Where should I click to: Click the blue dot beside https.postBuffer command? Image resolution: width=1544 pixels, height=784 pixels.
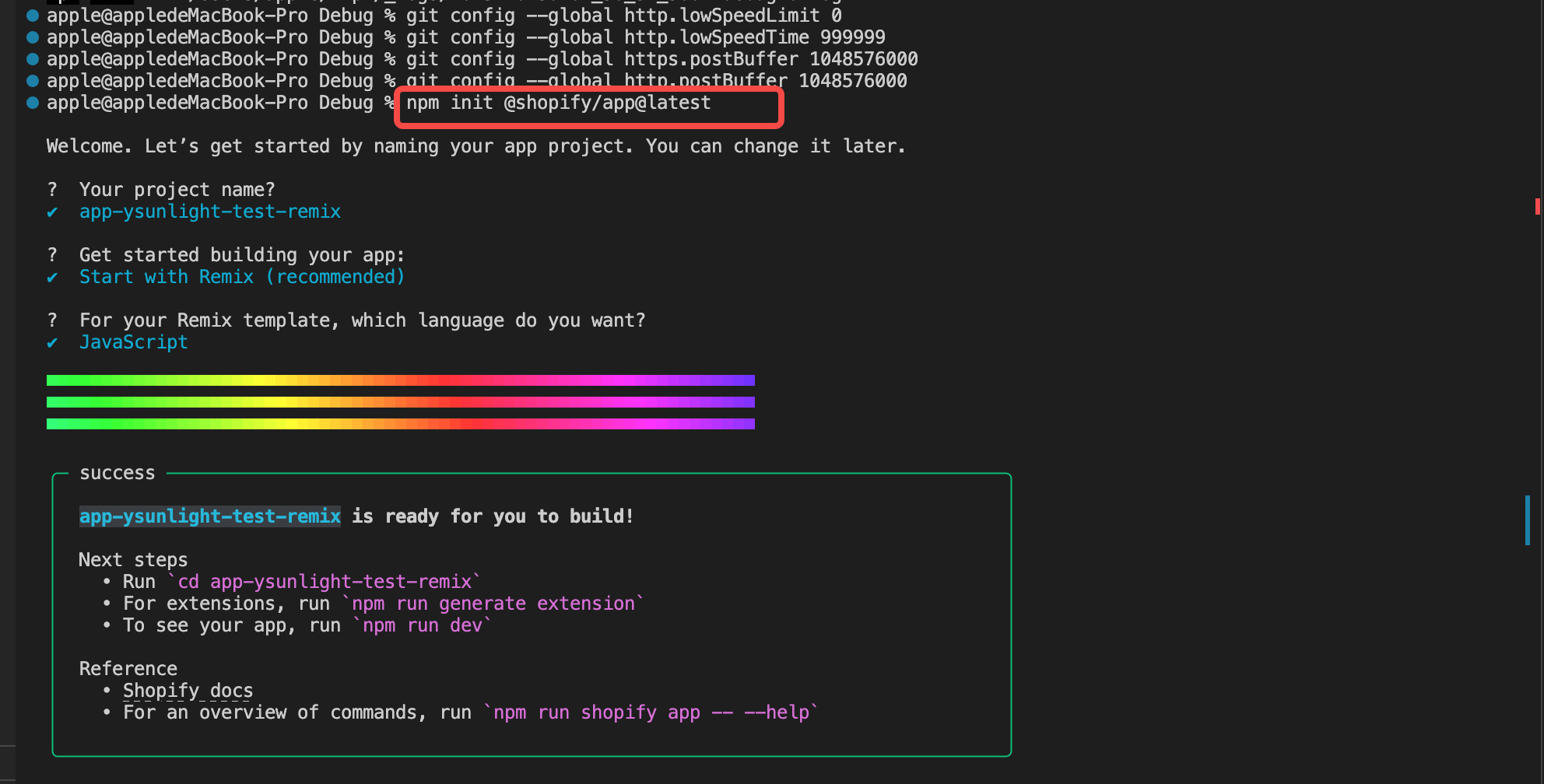pyautogui.click(x=33, y=59)
